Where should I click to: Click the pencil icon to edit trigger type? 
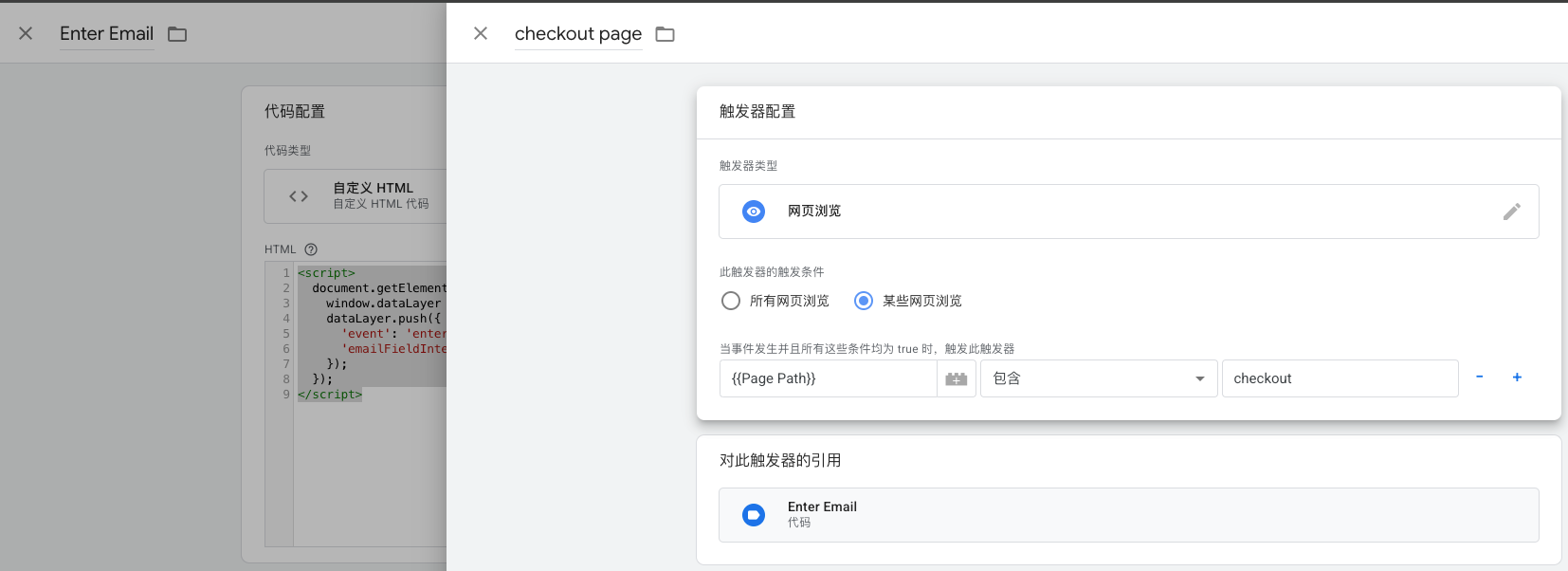1511,212
